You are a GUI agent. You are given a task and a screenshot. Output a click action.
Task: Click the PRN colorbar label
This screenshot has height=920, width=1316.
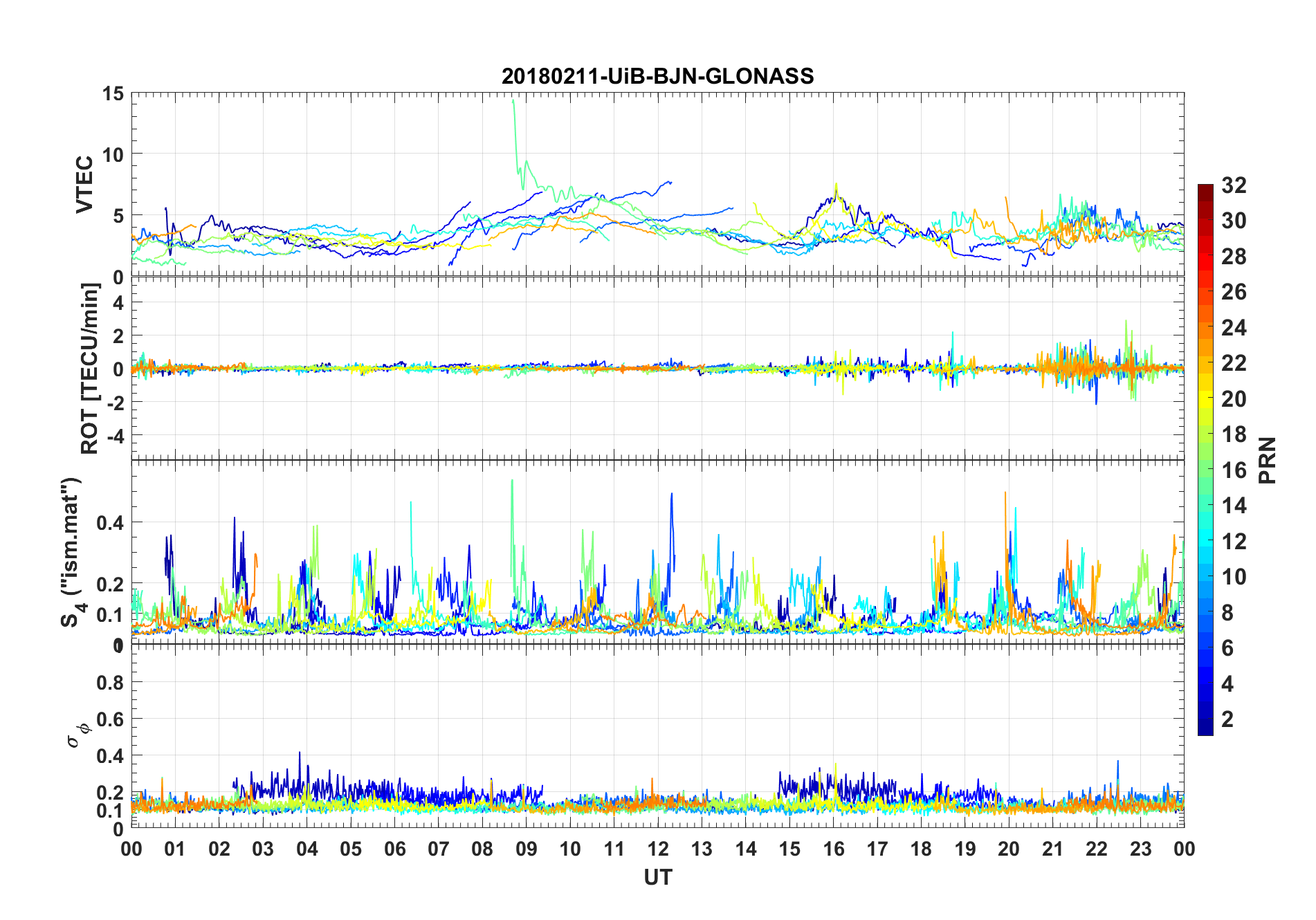1268,460
